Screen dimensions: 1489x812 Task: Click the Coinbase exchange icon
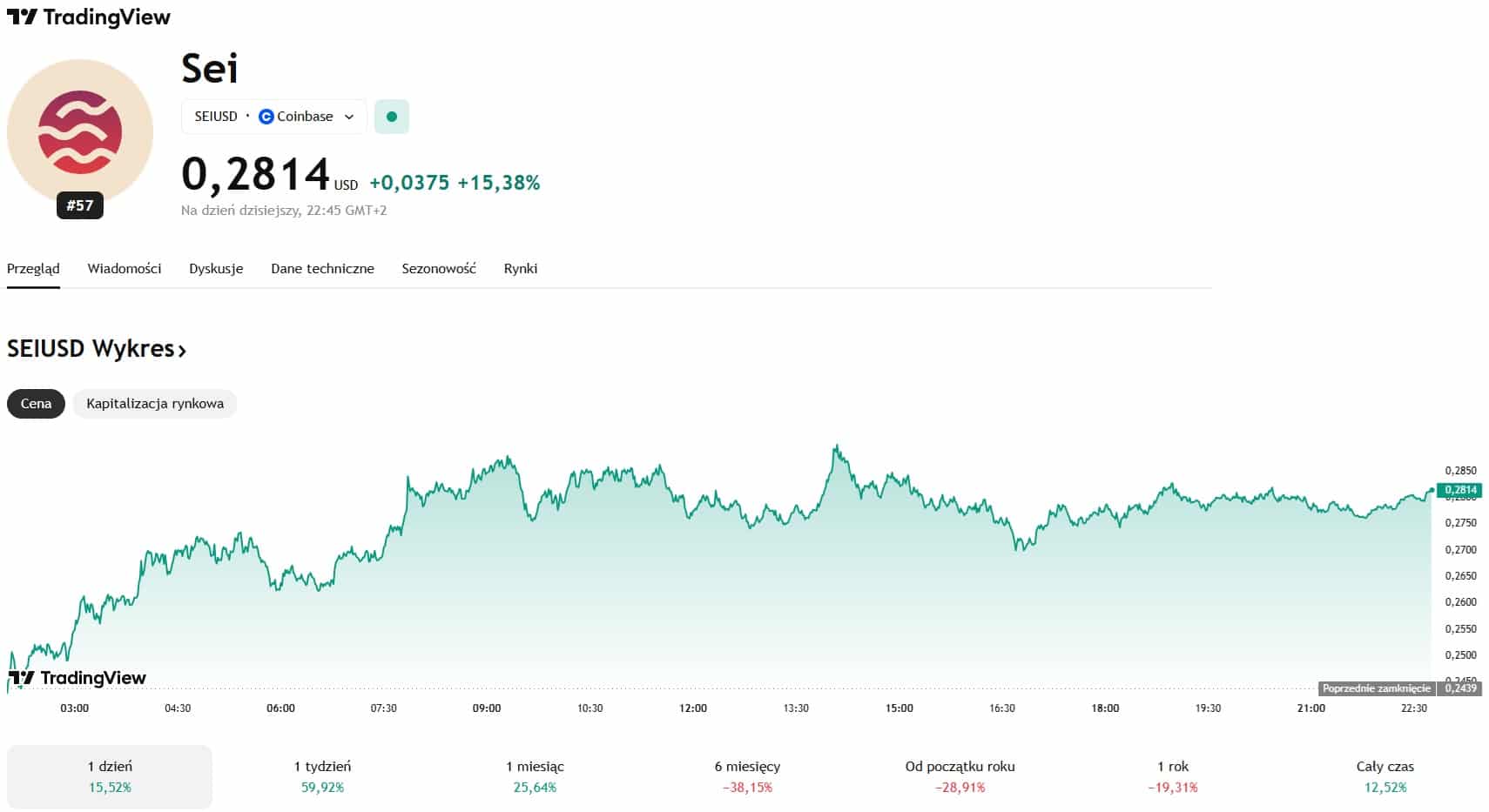(266, 117)
